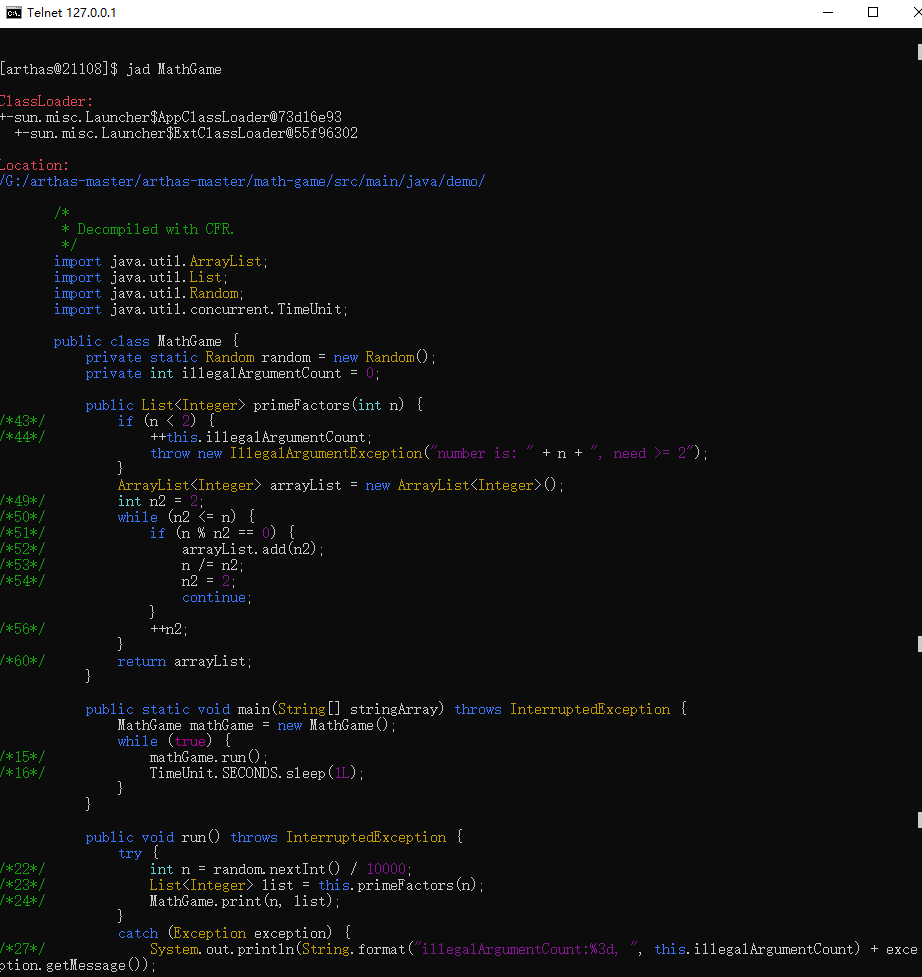The width and height of the screenshot is (922, 977).
Task: Click the 'n /= n2;' statement
Action: (212, 565)
